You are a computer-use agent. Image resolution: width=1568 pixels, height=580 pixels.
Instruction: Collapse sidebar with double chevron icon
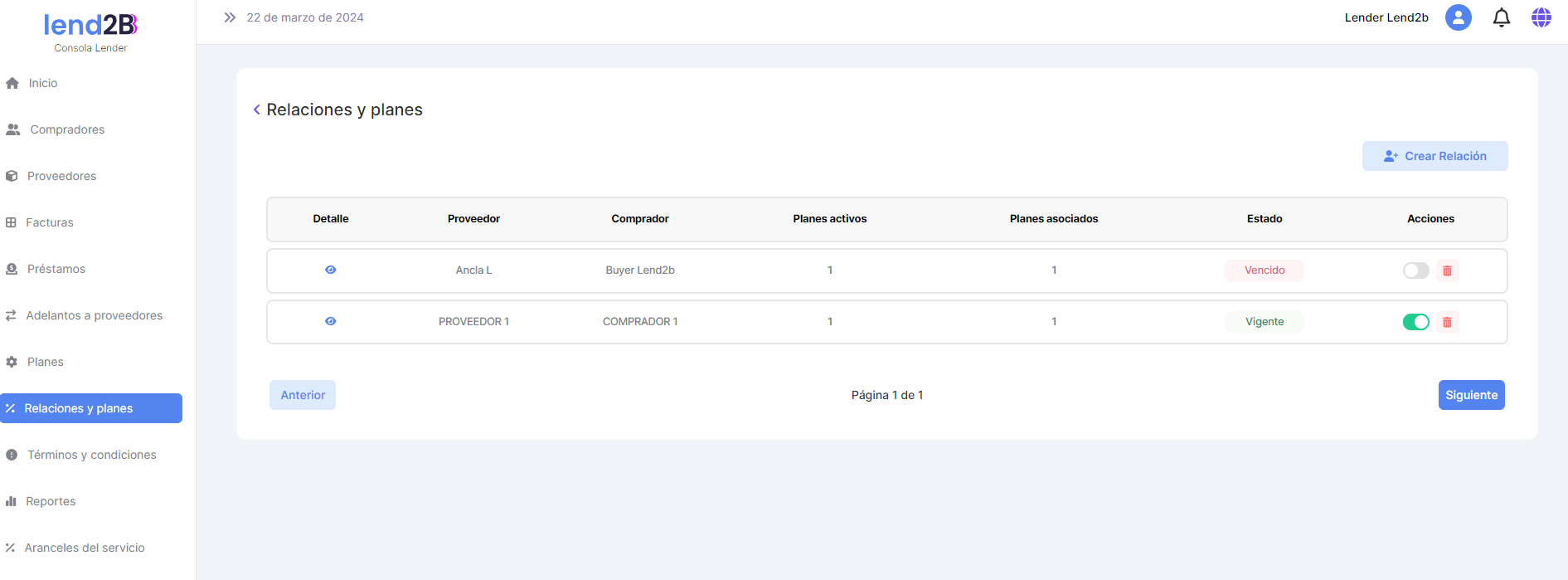click(x=230, y=17)
